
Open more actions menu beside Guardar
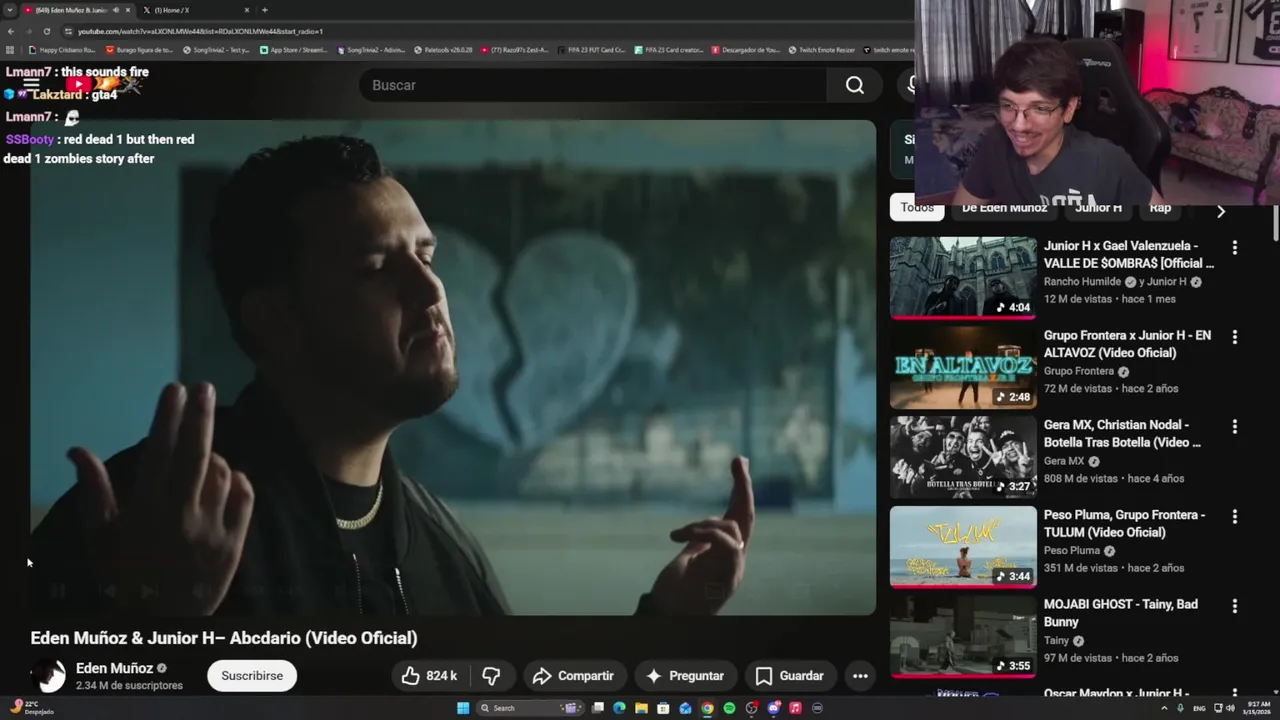860,676
